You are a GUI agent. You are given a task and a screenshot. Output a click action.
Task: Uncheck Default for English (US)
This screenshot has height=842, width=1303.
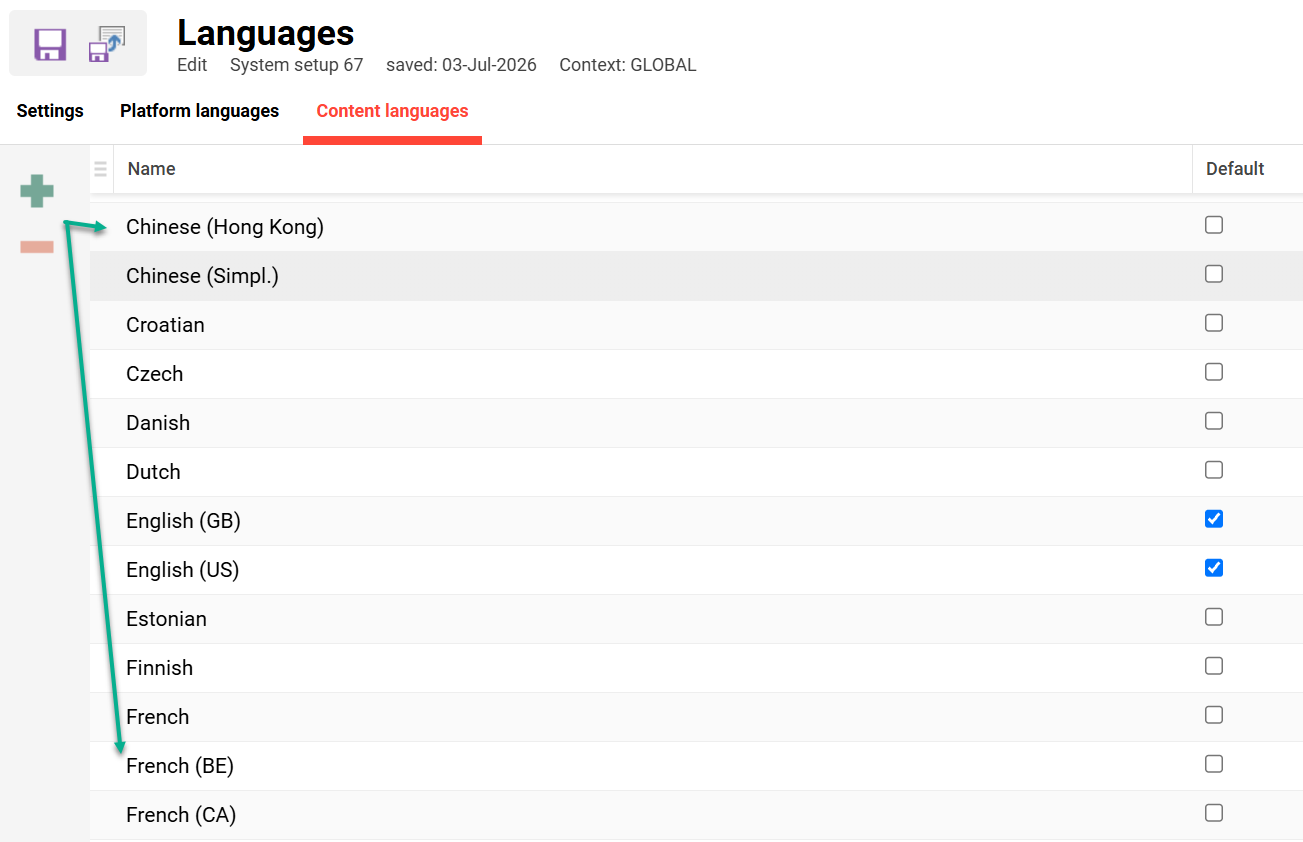1214,568
